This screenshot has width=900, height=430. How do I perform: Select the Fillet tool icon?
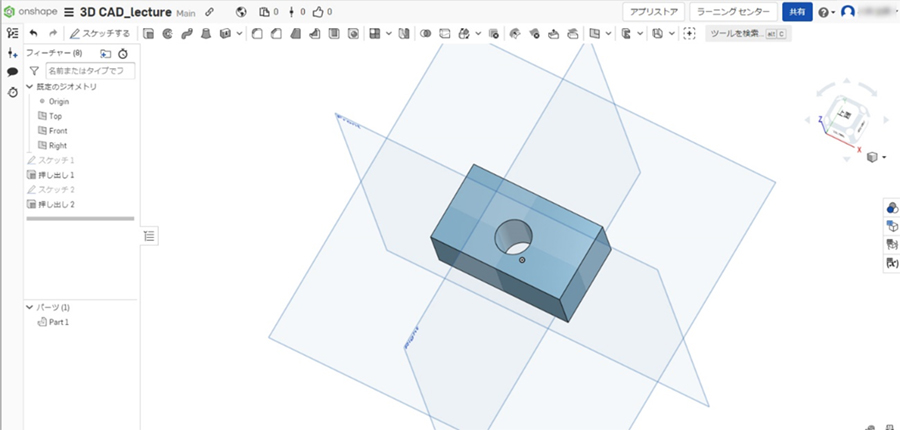(256, 33)
